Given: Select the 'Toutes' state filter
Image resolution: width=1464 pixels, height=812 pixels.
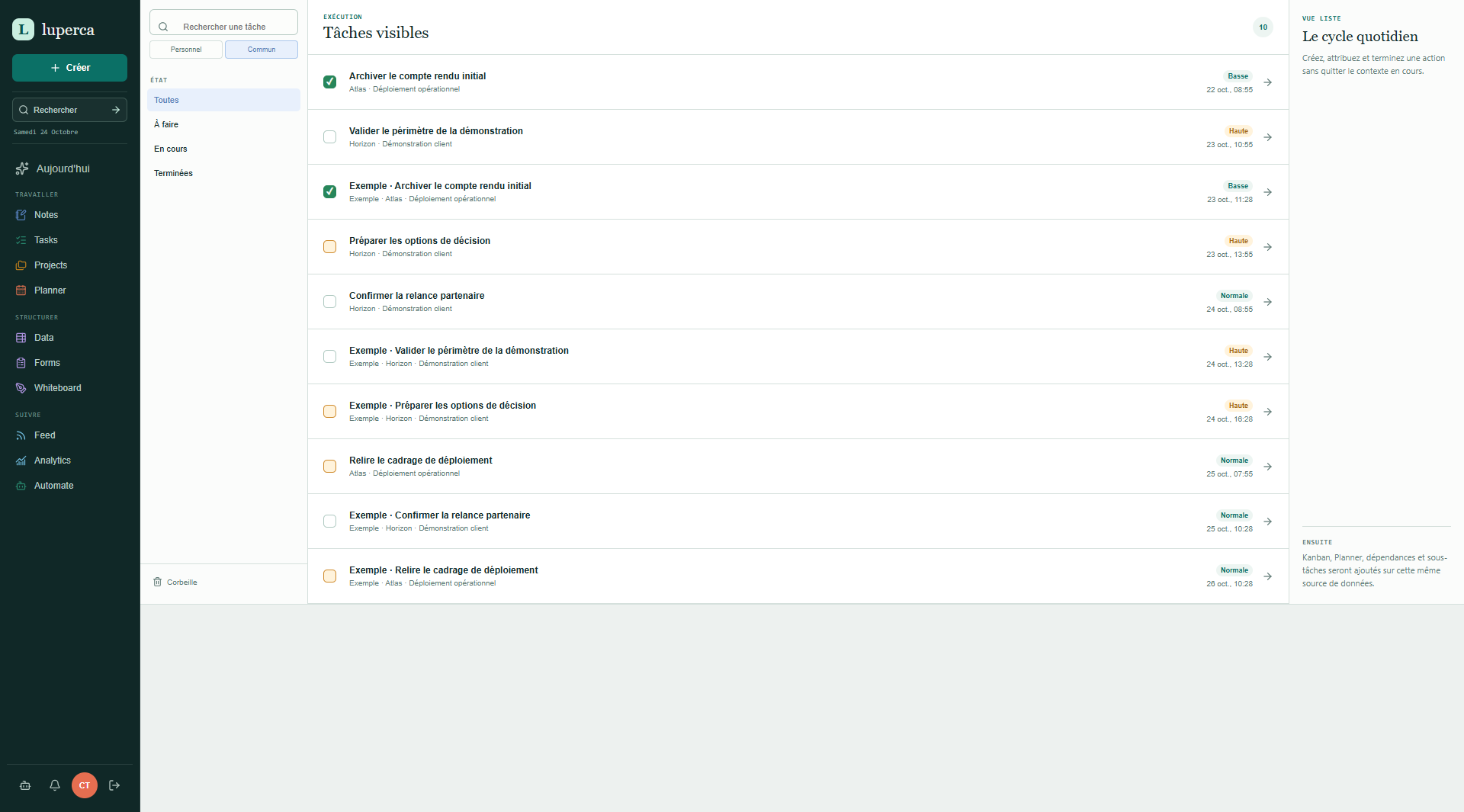Looking at the screenshot, I should click(x=223, y=100).
